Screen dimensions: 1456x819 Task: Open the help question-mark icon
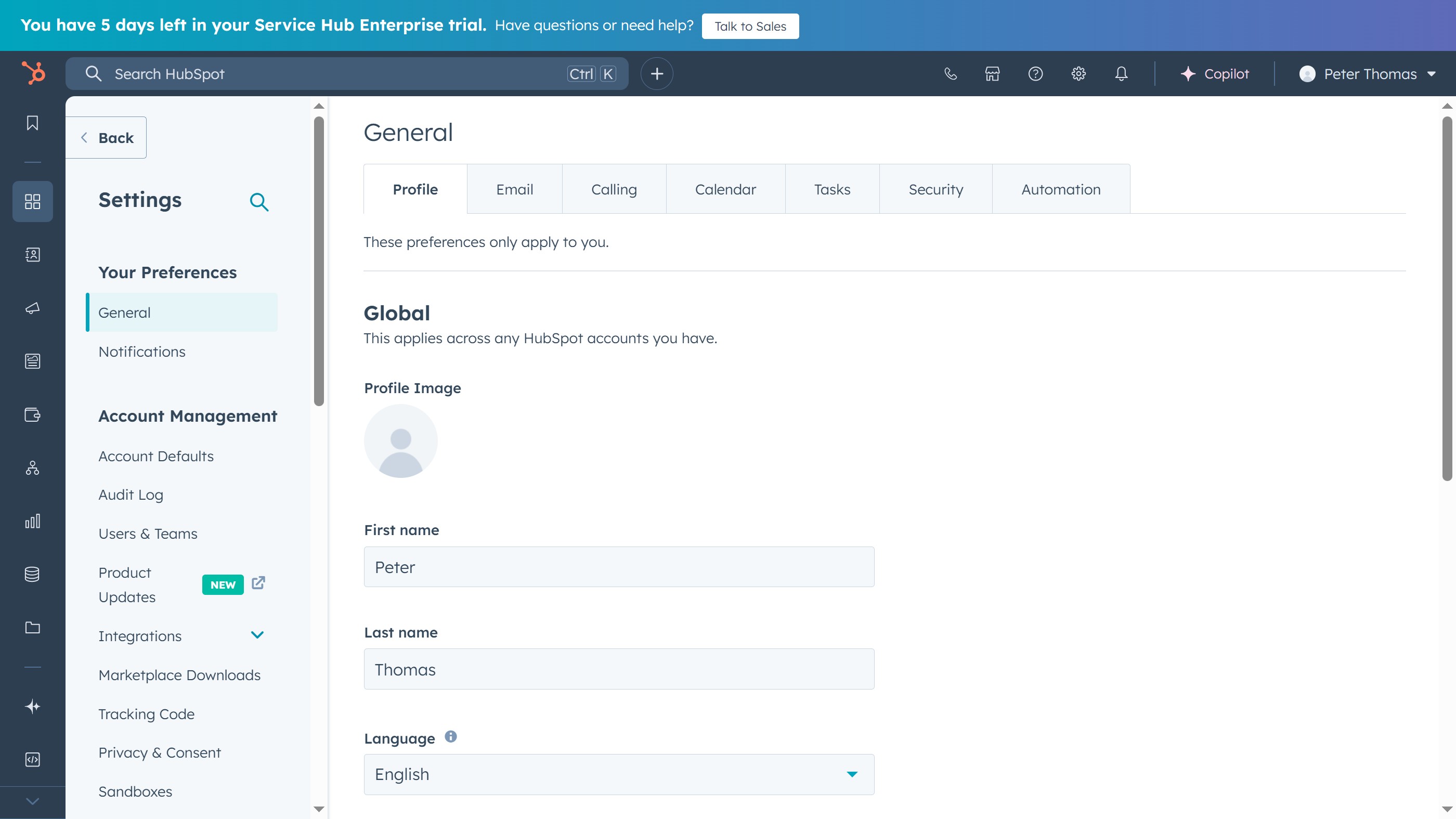(1035, 73)
